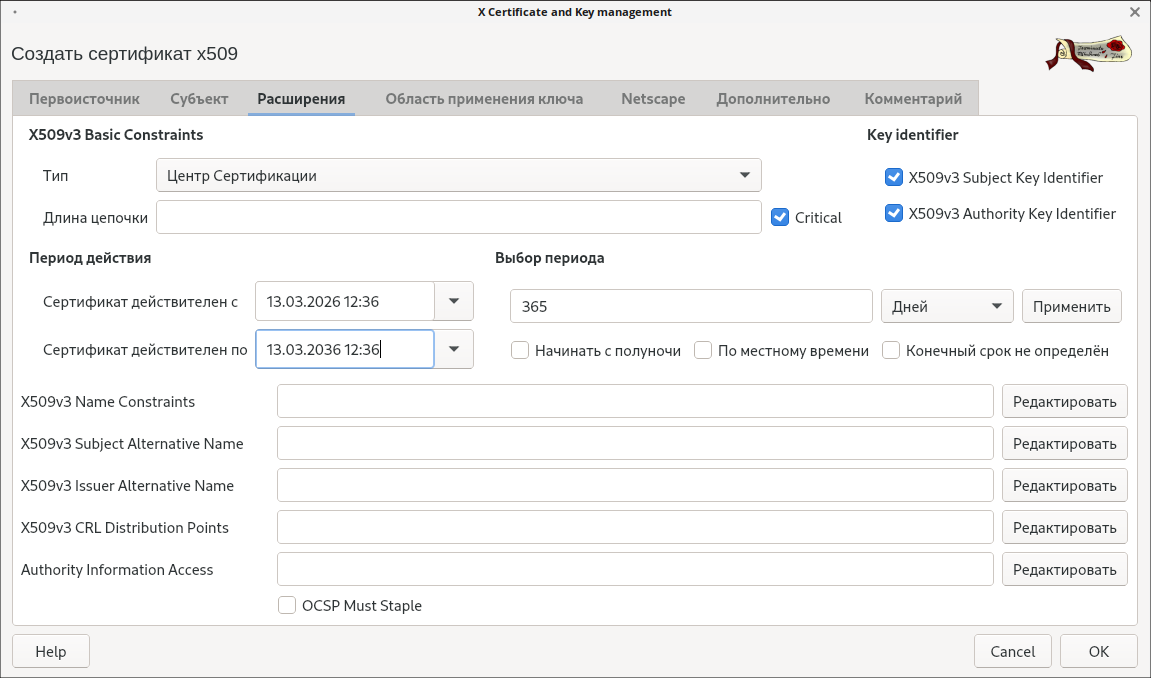Viewport: 1151px width, 678px height.
Task: Open the Область применения ключа tab
Action: 484,99
